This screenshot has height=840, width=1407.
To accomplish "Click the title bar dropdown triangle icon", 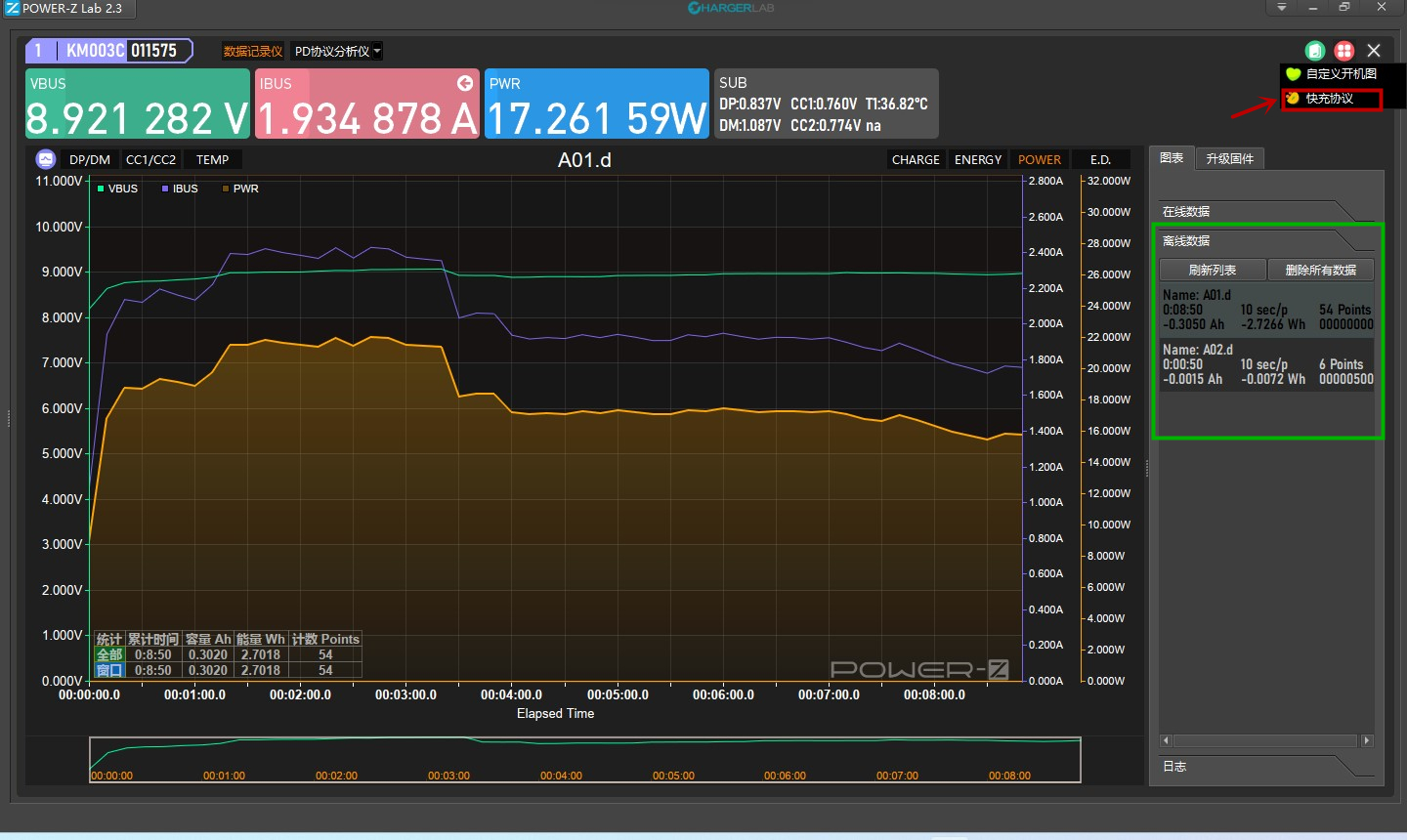I will pos(1282,8).
